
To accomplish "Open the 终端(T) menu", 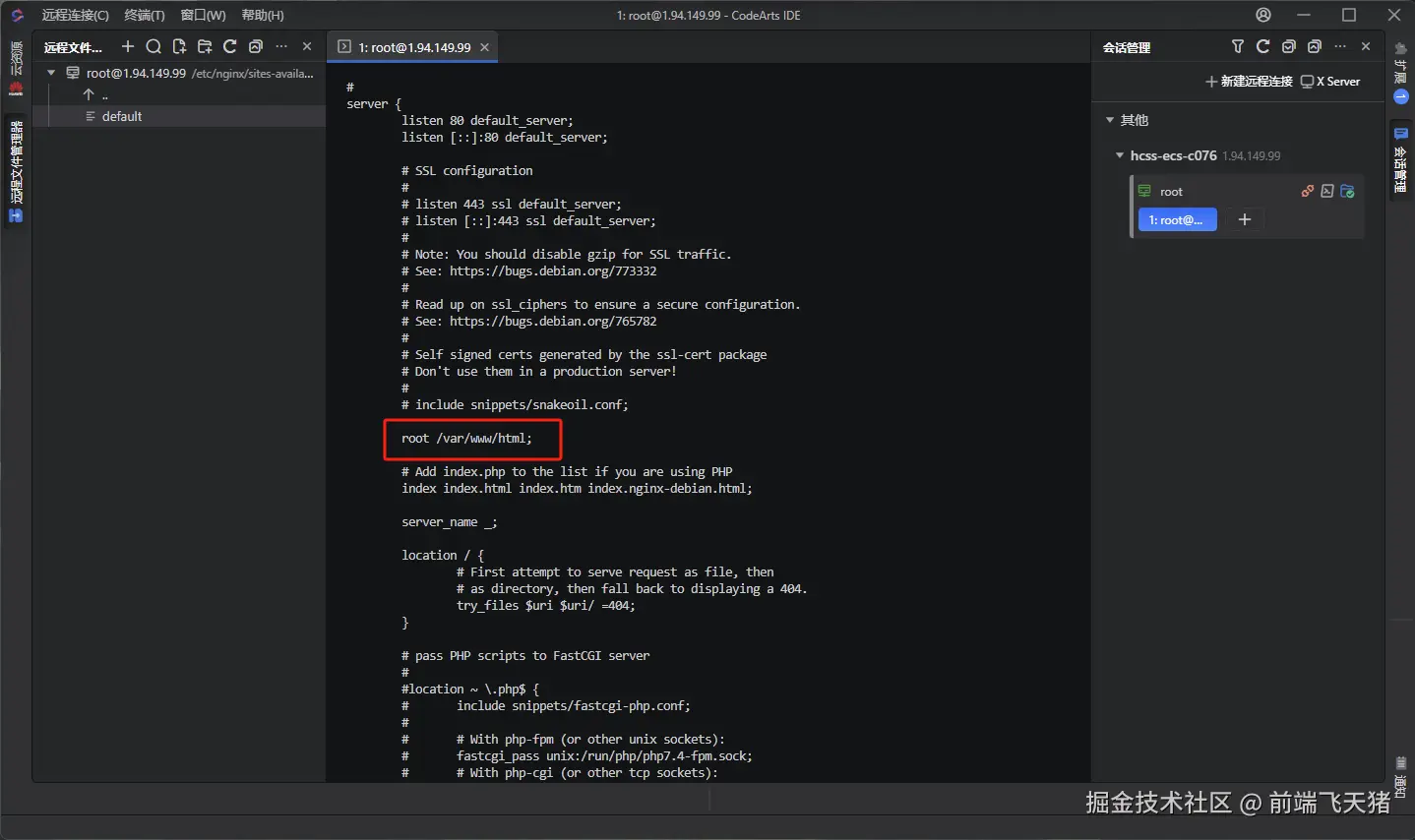I will tap(144, 15).
